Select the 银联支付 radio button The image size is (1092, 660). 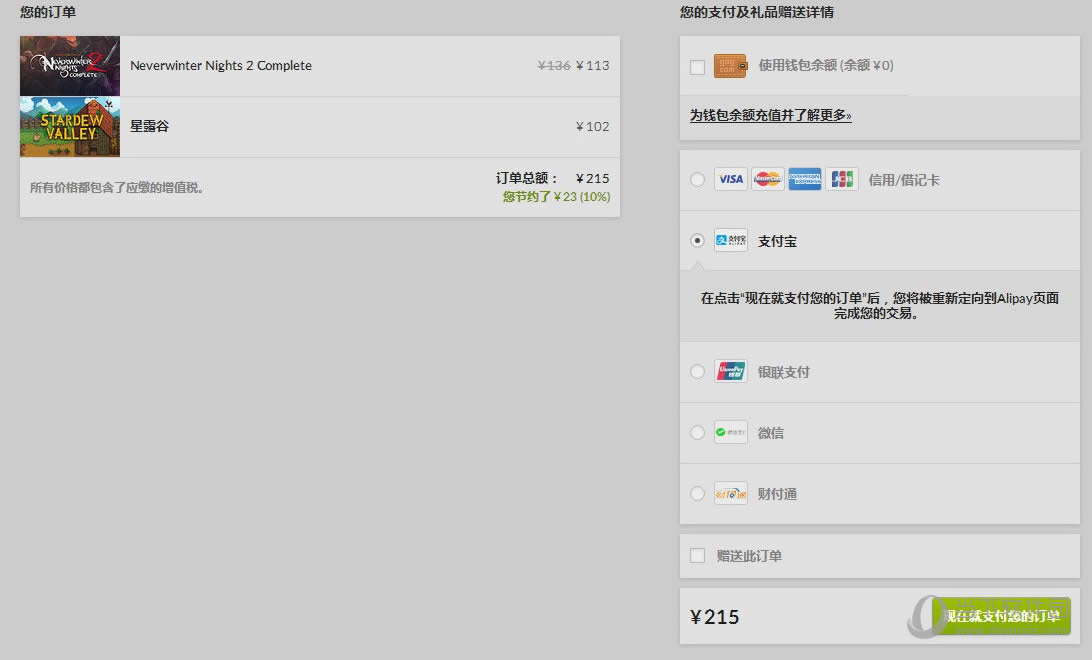697,371
